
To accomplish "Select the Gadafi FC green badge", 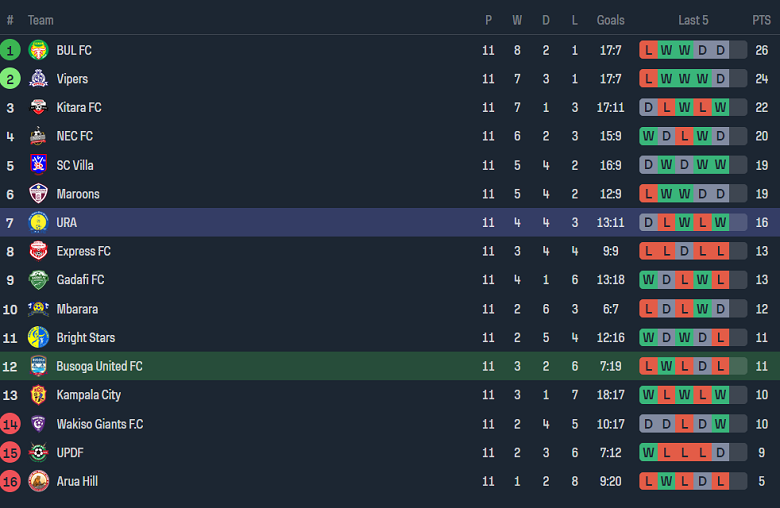I will click(x=39, y=280).
